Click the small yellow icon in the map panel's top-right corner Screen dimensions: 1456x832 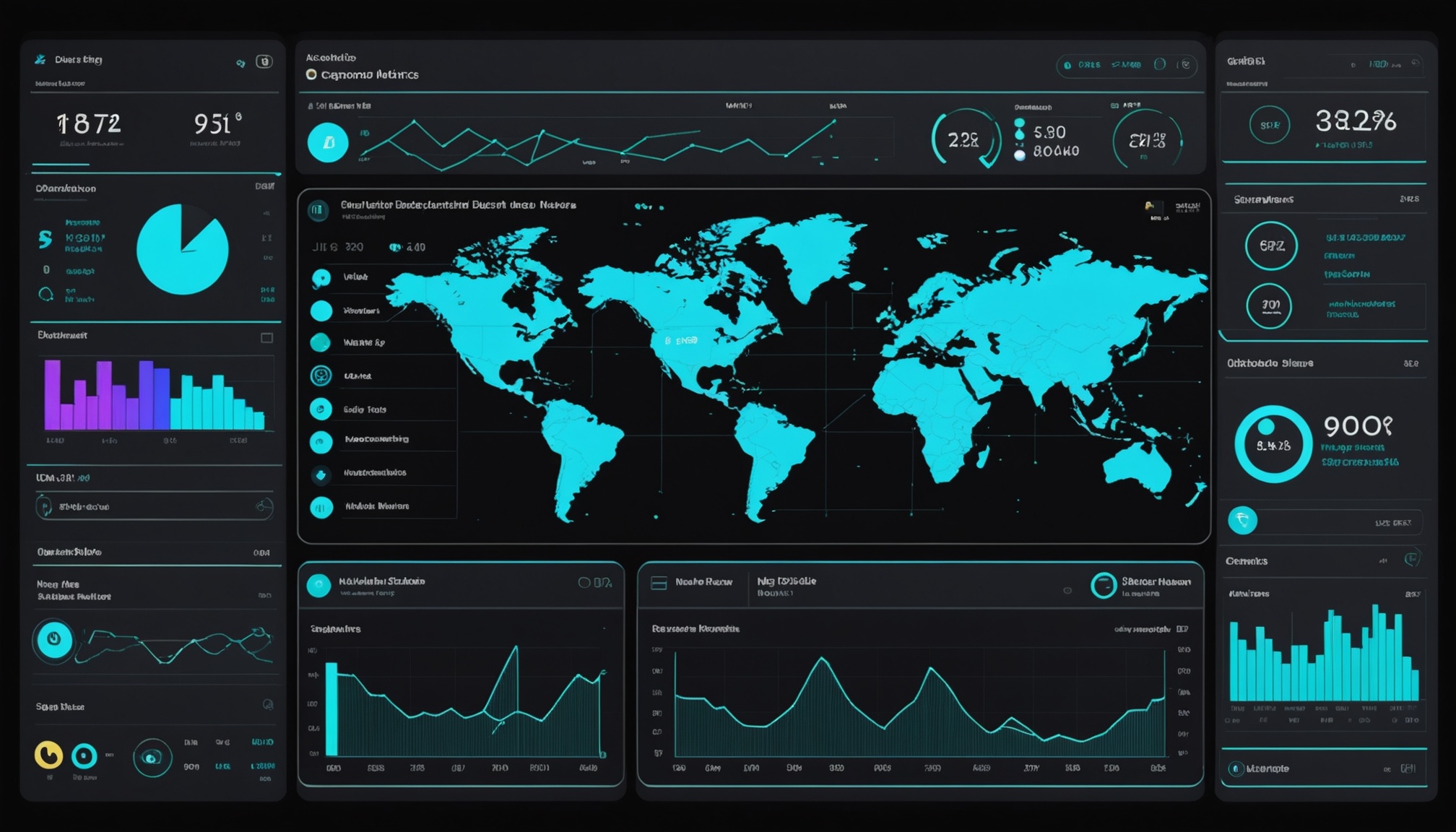[x=1149, y=207]
